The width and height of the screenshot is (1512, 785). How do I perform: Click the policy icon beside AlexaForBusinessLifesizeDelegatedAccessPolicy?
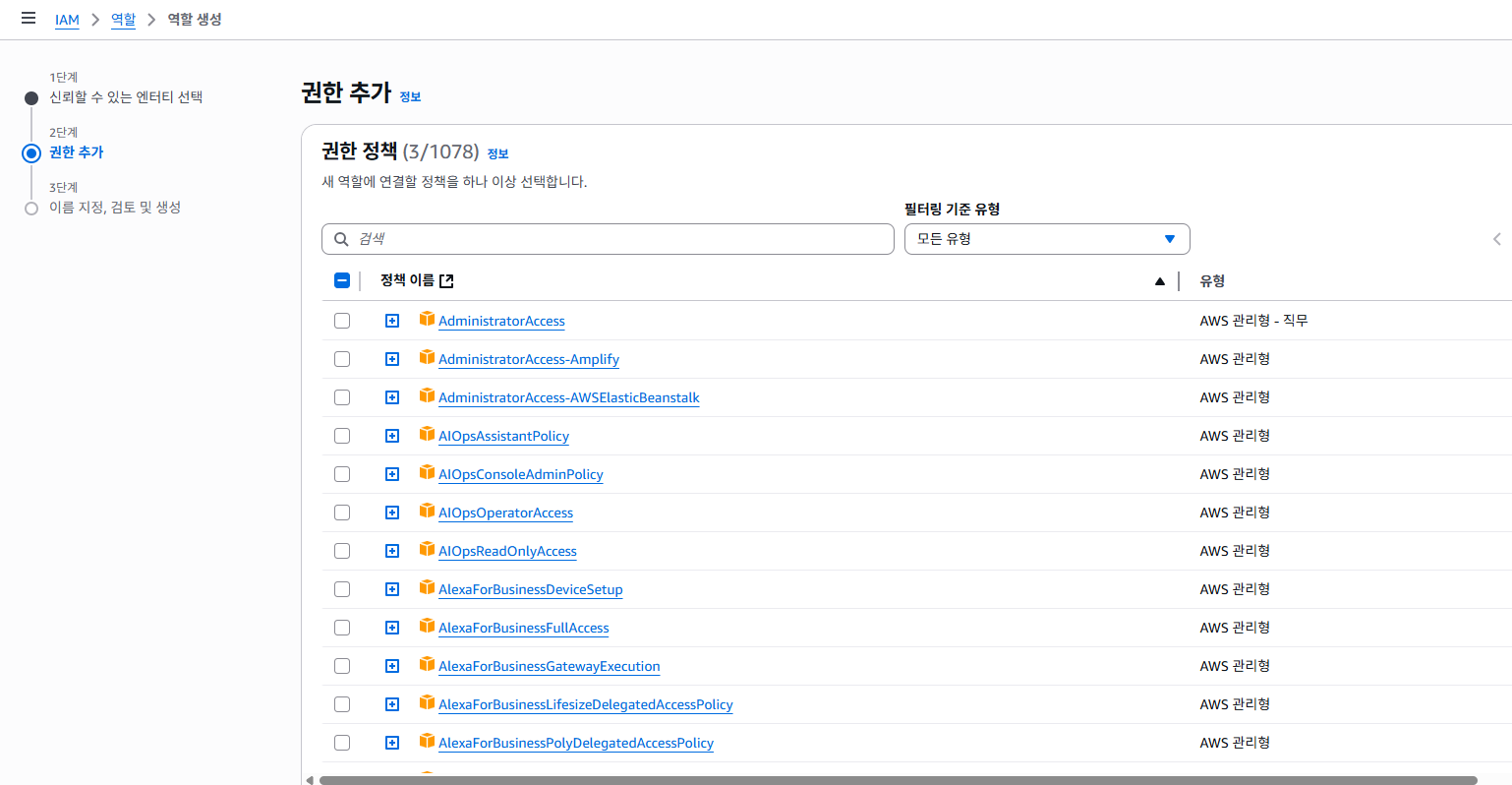point(427,702)
